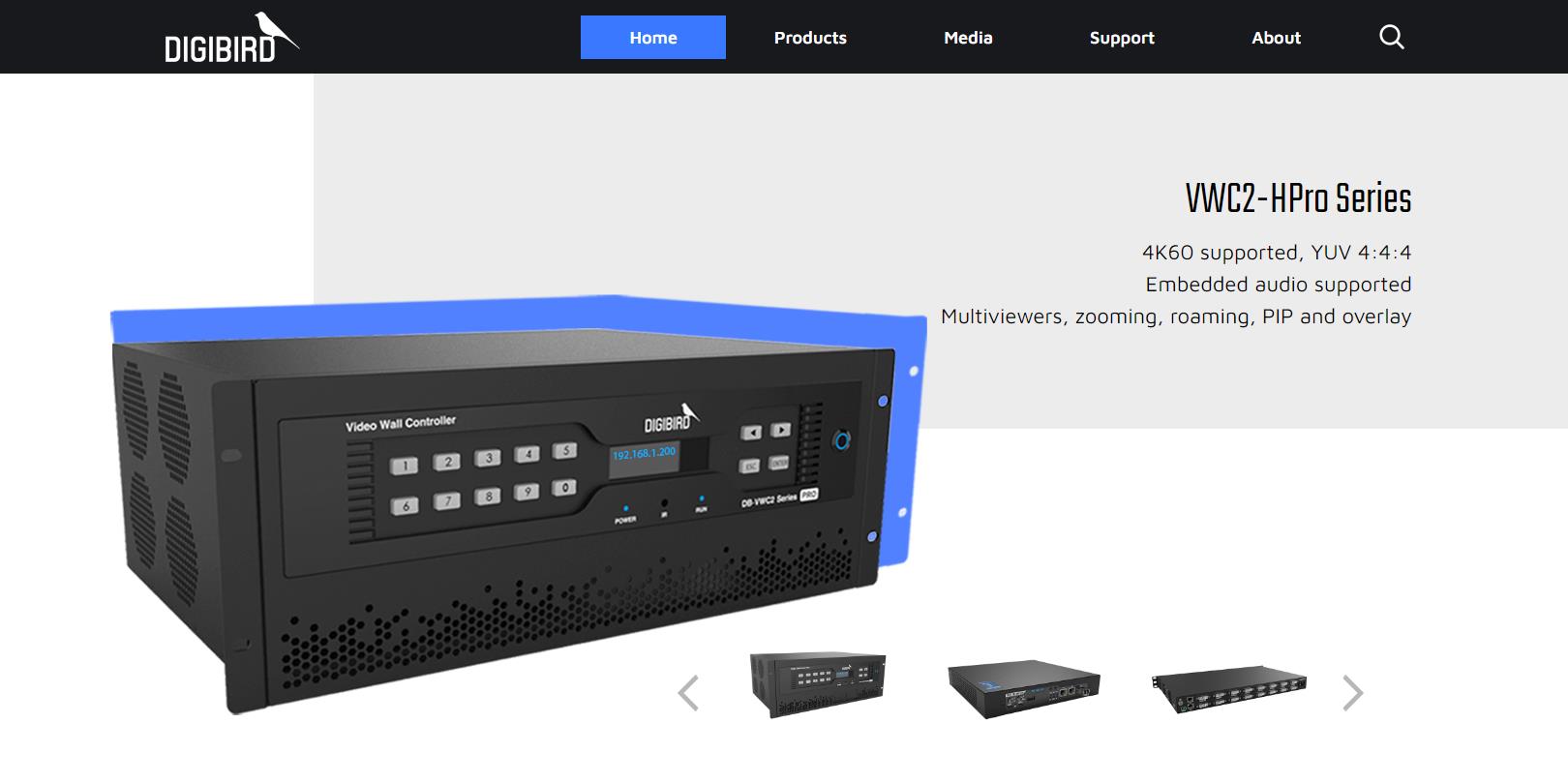The width and height of the screenshot is (1568, 784).
Task: Select the VWC2-HPro controller thumbnail
Action: 818,684
